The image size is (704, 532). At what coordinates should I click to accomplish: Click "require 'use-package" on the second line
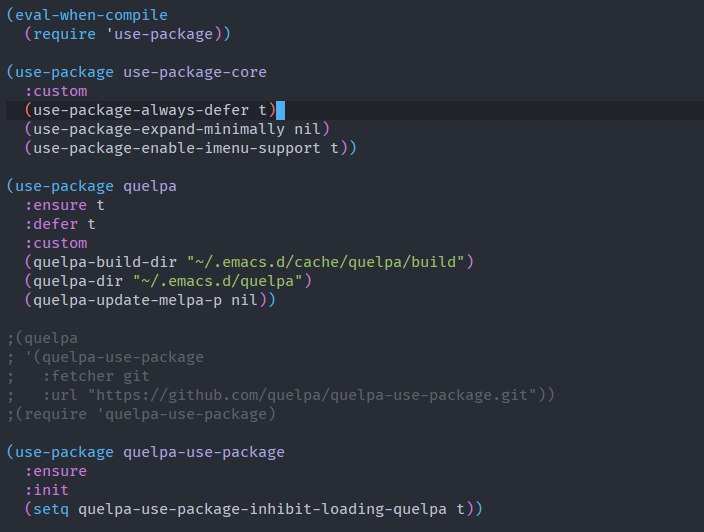click(123, 34)
